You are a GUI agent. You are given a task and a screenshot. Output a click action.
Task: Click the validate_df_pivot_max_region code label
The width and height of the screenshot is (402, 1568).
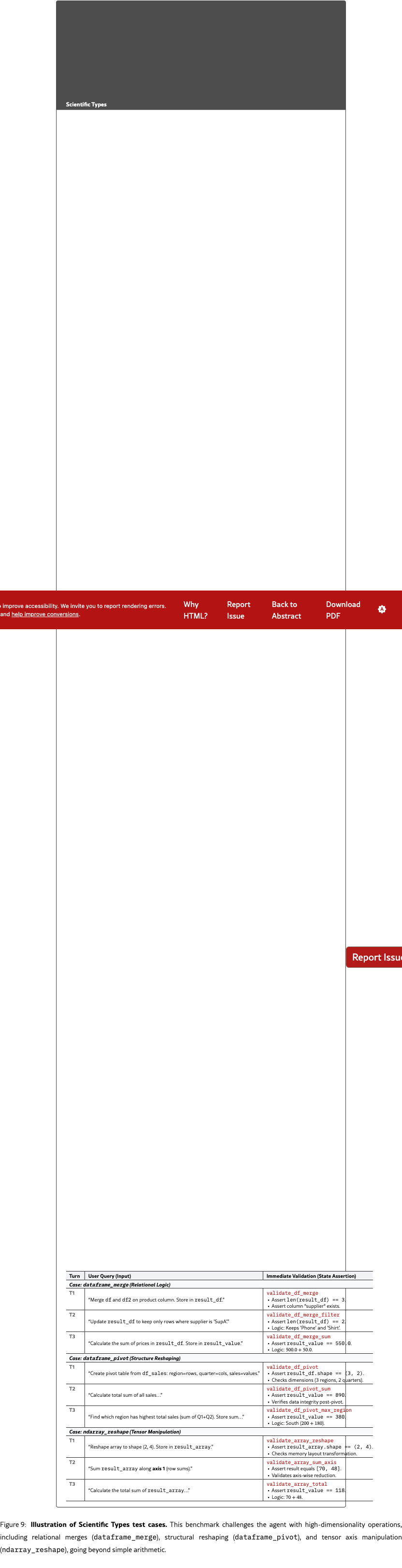308,1410
